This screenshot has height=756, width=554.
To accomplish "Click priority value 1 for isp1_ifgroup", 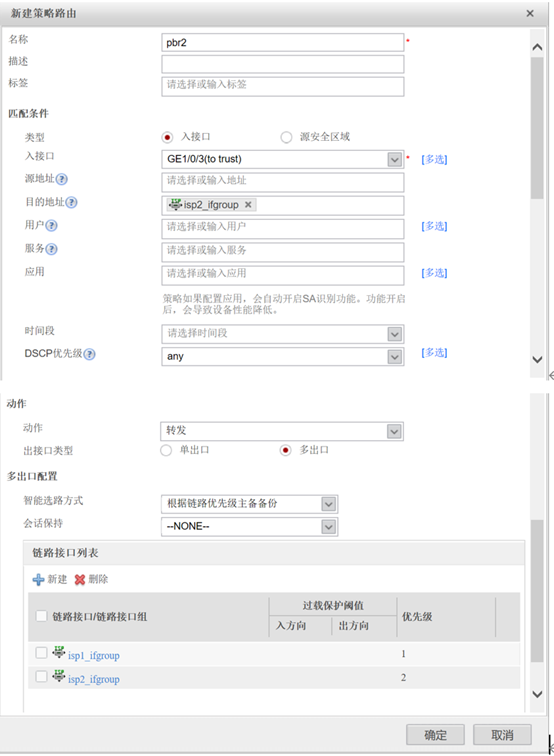I will pos(404,654).
